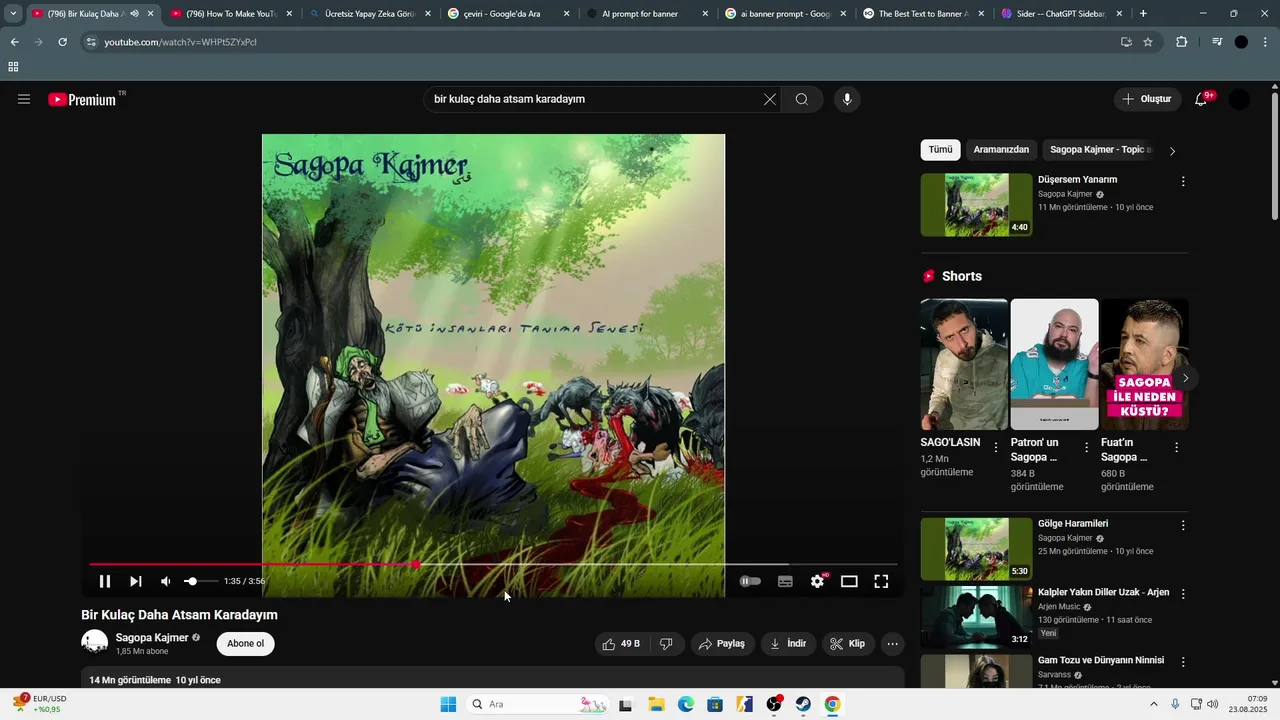Skip to next video
1280x720 pixels.
coord(136,581)
